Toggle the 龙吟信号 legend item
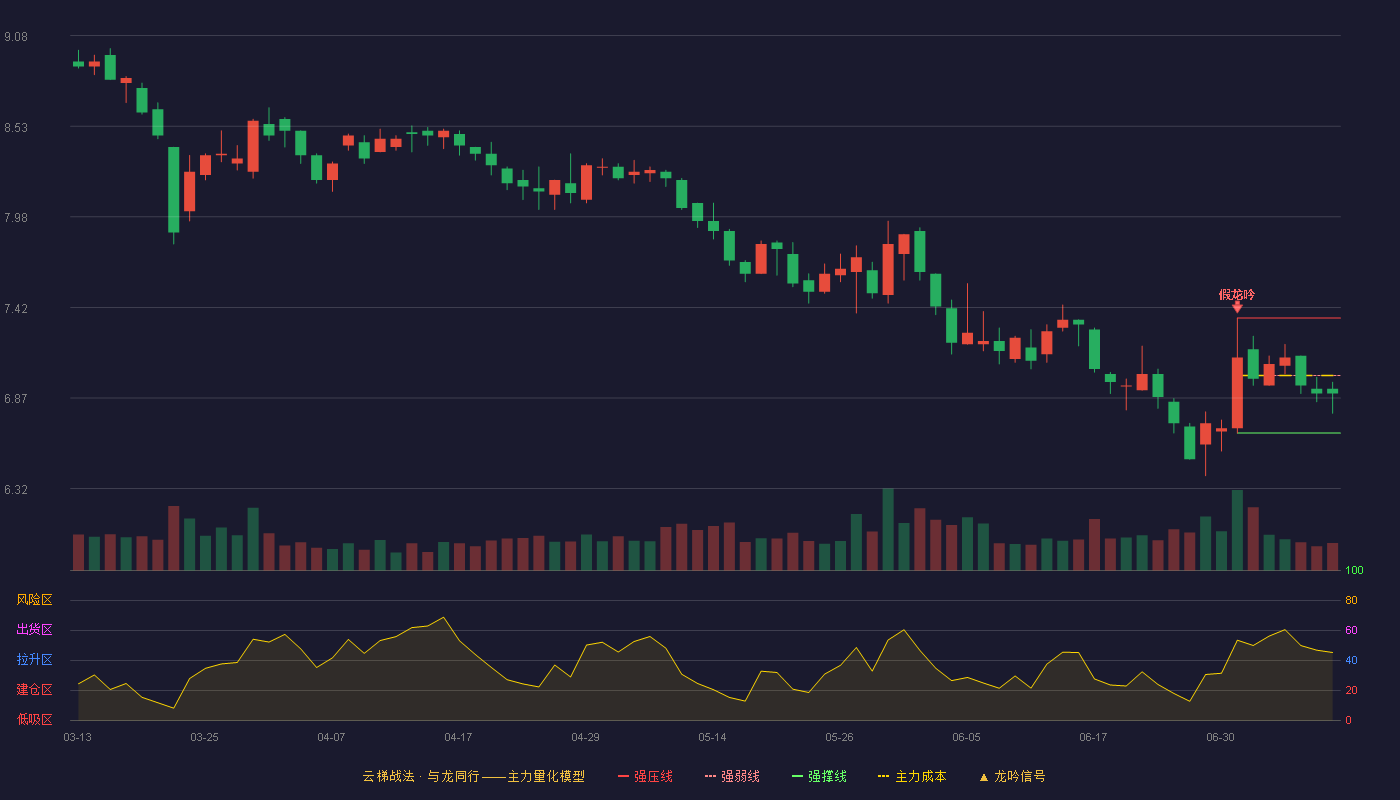 tap(1011, 776)
